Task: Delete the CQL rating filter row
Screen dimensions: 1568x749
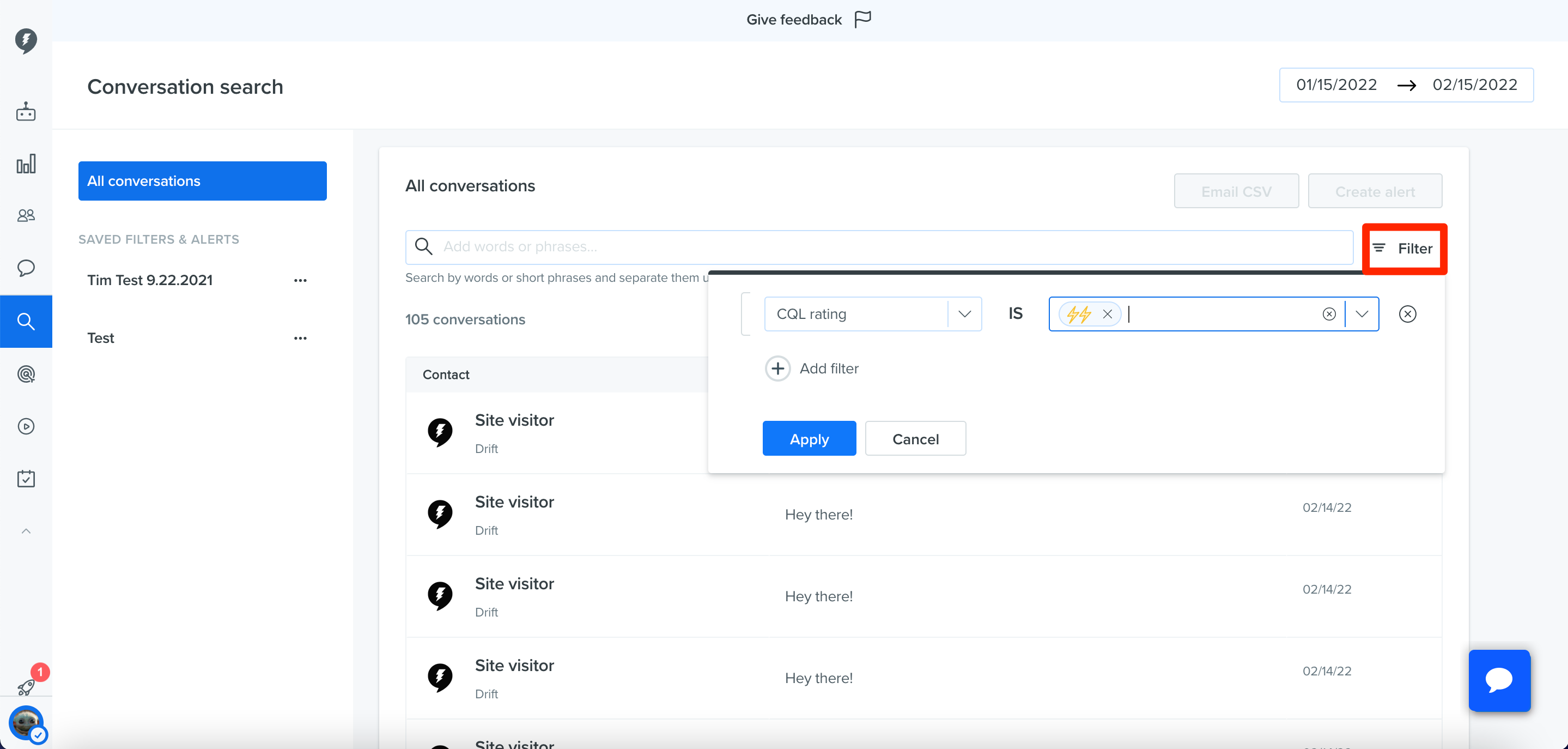Action: 1407,314
